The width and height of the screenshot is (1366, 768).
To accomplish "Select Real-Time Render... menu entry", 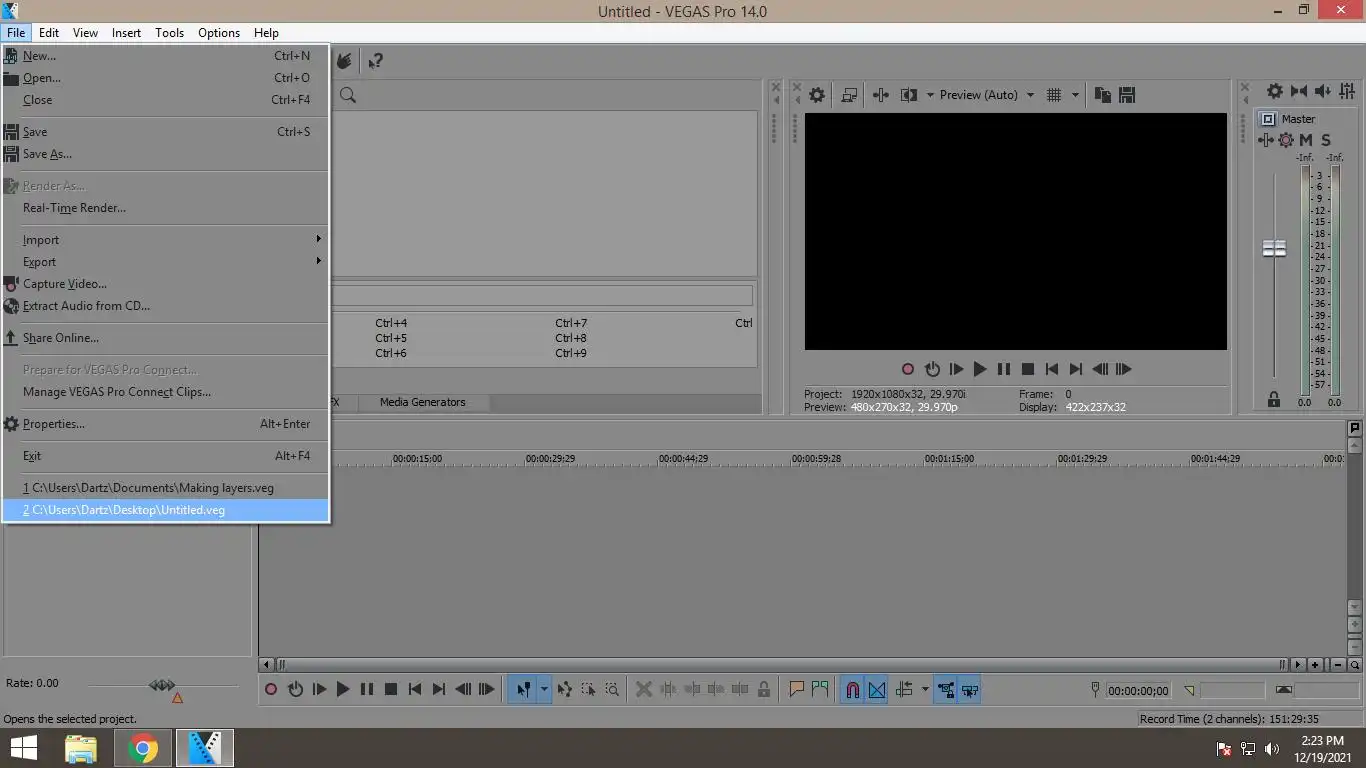I will 165,208.
